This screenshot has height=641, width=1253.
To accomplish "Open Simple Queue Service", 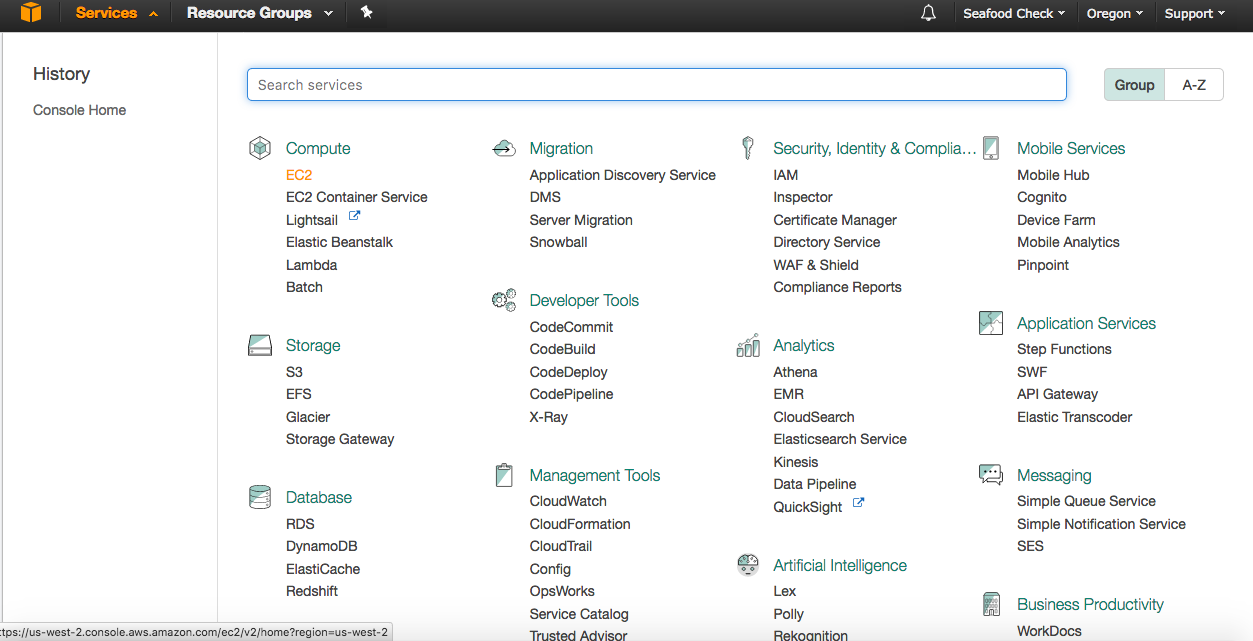I will pyautogui.click(x=1086, y=501).
